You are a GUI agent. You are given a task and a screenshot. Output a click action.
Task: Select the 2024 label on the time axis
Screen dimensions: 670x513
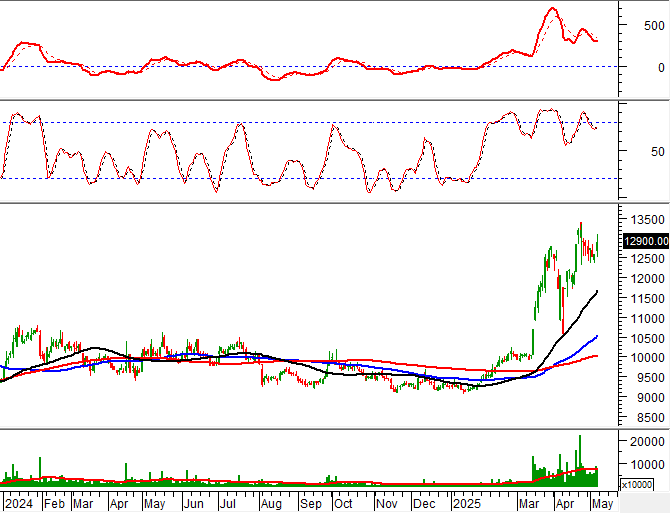tap(19, 504)
